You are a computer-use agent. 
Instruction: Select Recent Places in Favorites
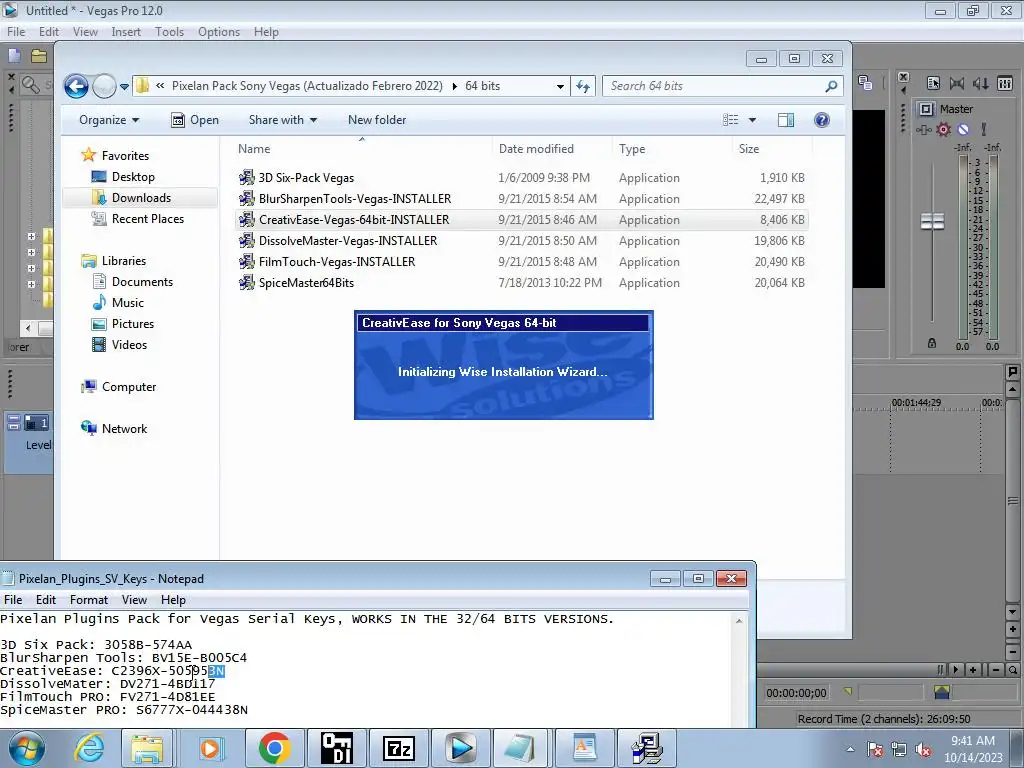(x=148, y=219)
